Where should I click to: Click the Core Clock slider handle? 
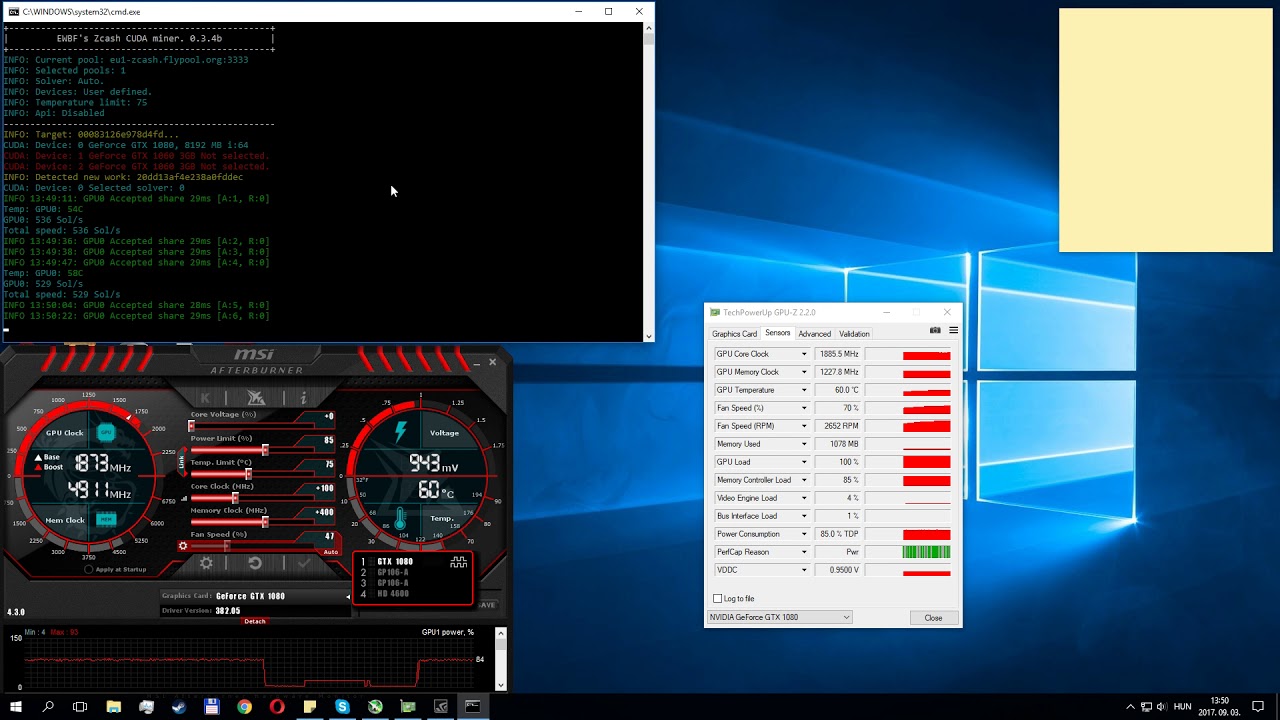pyautogui.click(x=235, y=498)
